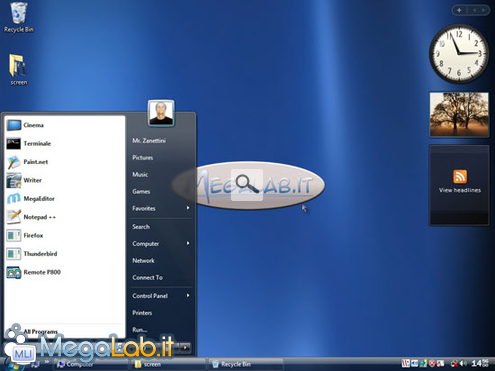This screenshot has width=495, height=371.
Task: Launch Remote P800 from the Start menu
Action: [x=64, y=272]
